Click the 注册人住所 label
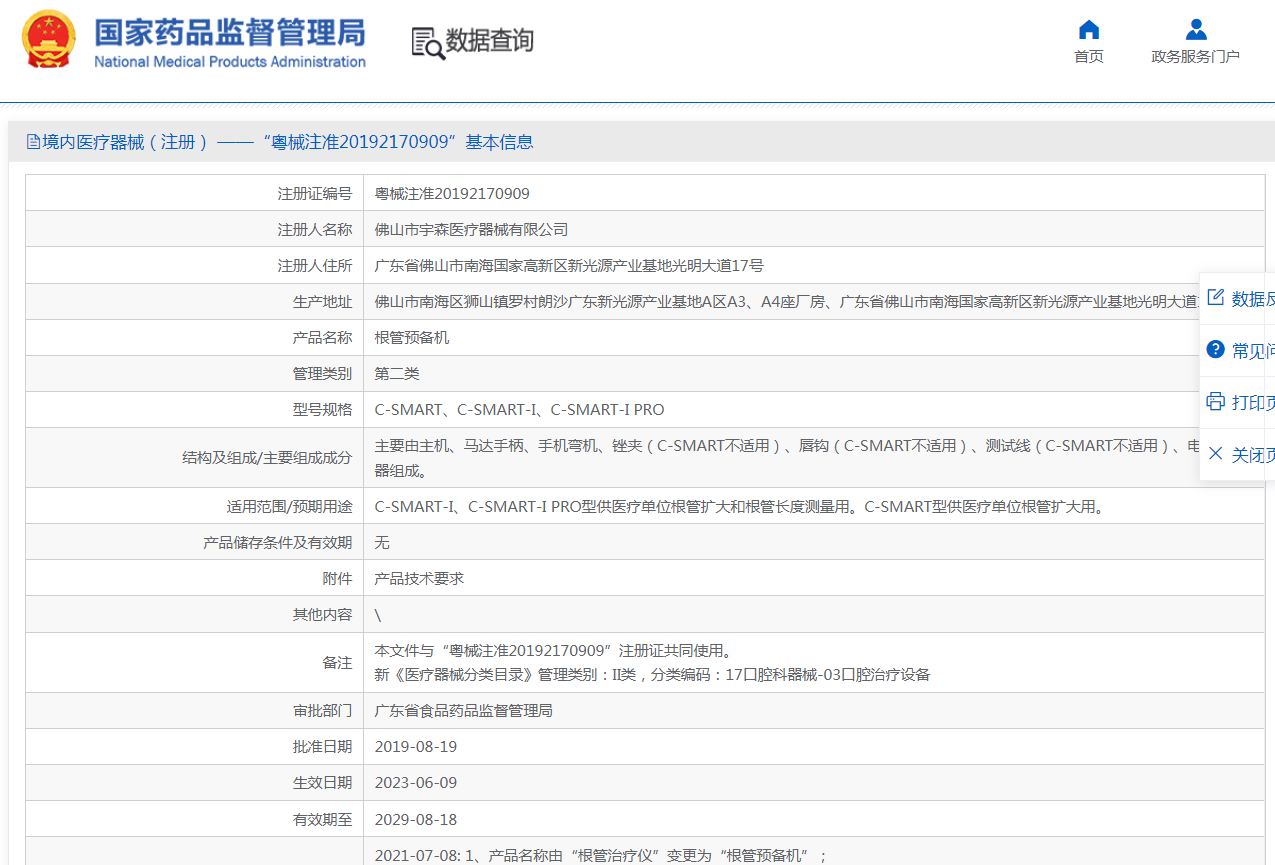Image resolution: width=1275 pixels, height=865 pixels. 315,265
